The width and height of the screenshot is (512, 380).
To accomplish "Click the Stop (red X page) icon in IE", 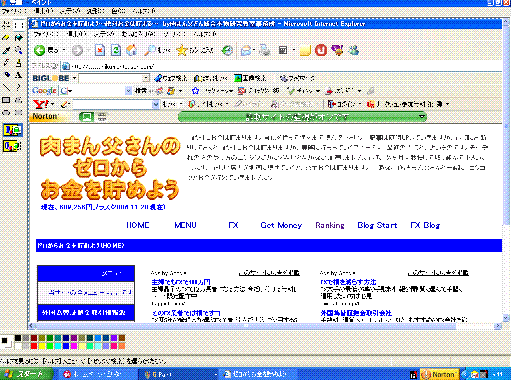I will (x=100, y=50).
